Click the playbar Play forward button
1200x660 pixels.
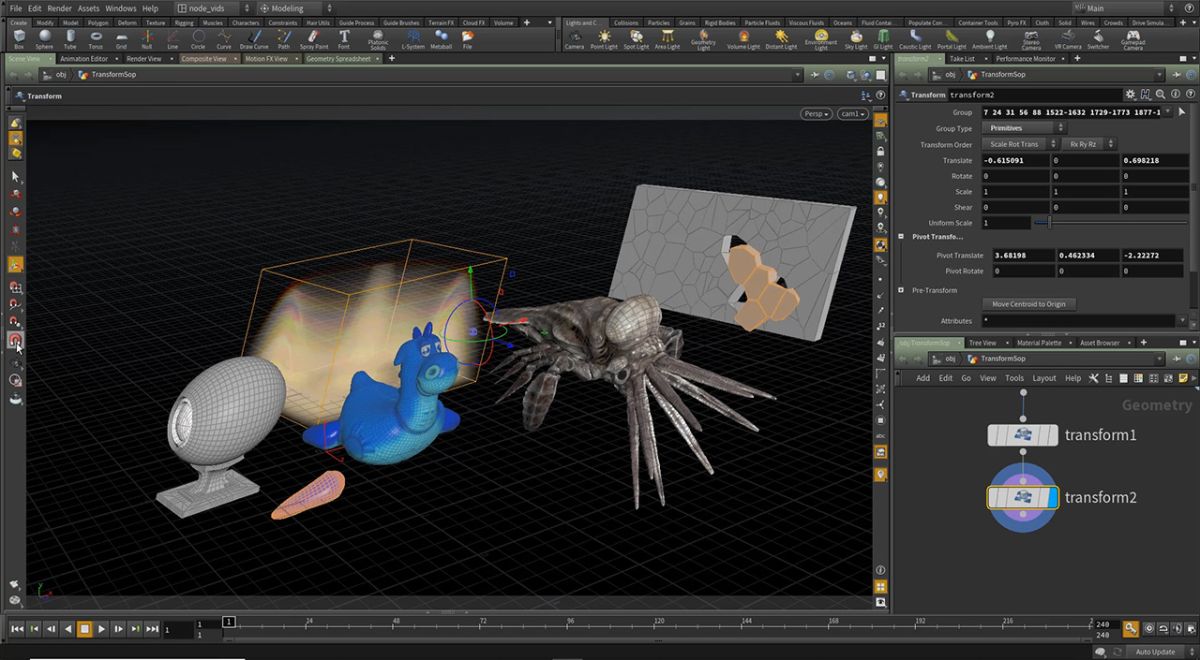coord(101,629)
